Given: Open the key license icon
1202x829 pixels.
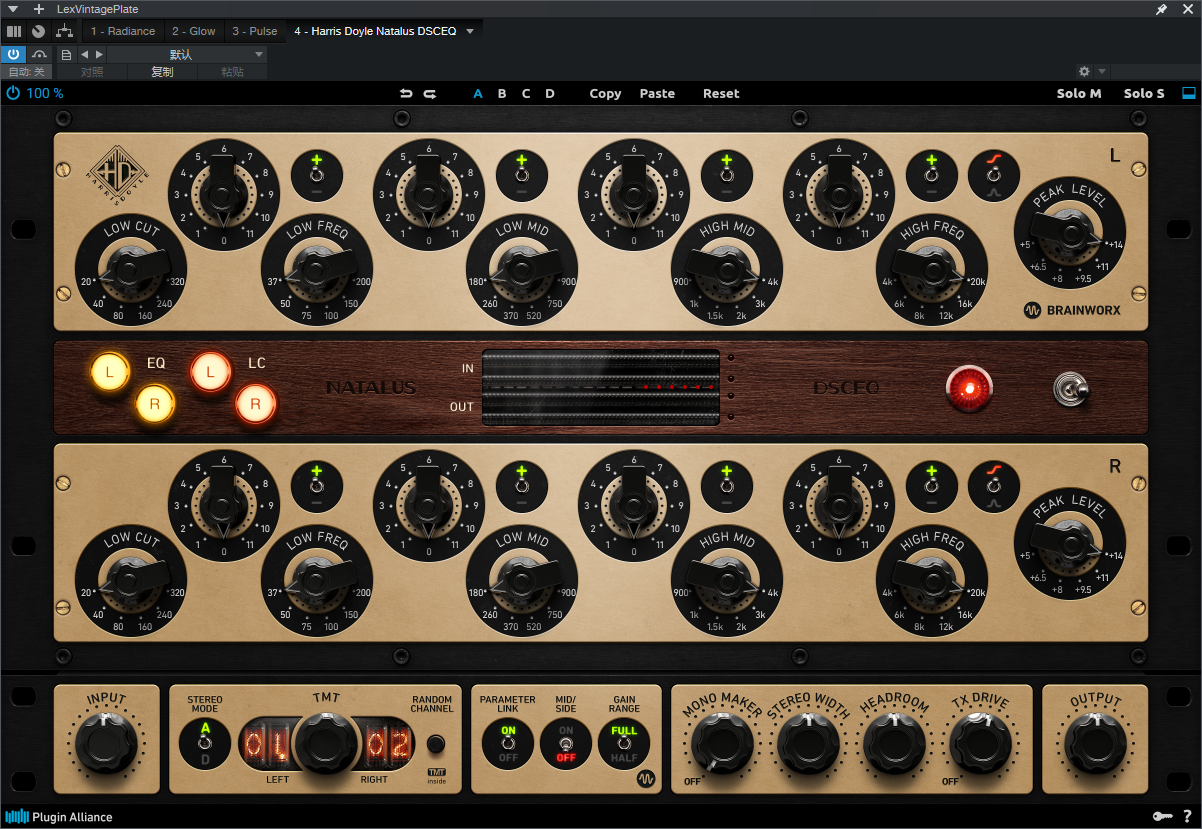Looking at the screenshot, I should point(1162,816).
